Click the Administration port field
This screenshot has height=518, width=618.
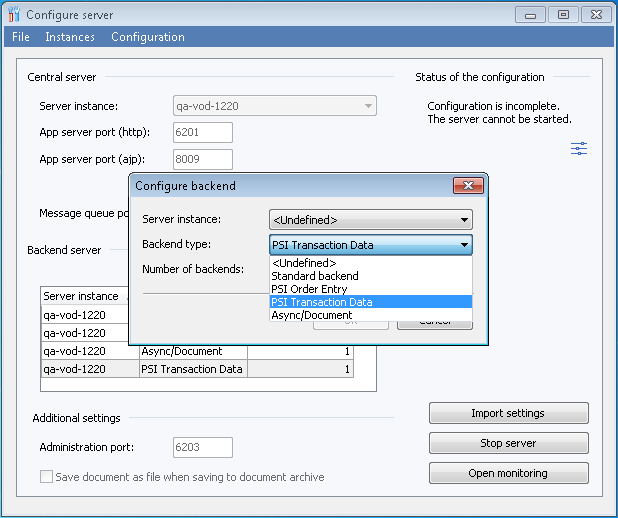(x=202, y=447)
